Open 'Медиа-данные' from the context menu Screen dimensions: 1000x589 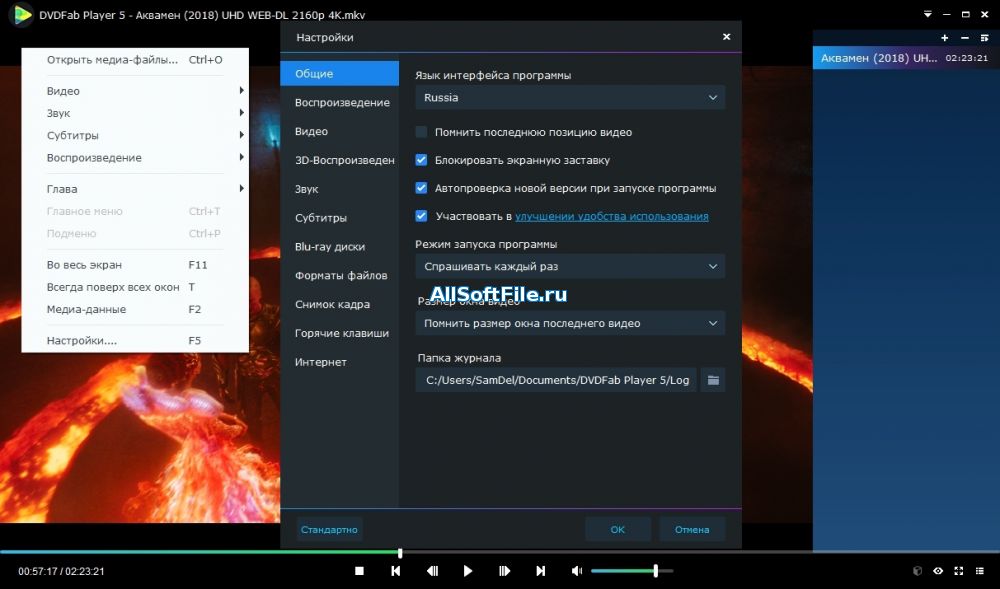coord(135,309)
